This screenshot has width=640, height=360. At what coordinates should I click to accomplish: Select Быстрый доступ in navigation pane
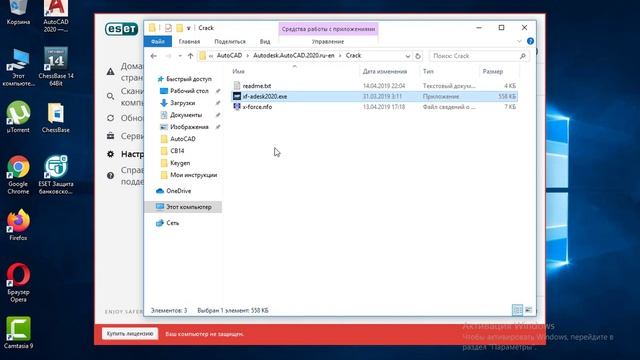tap(189, 79)
